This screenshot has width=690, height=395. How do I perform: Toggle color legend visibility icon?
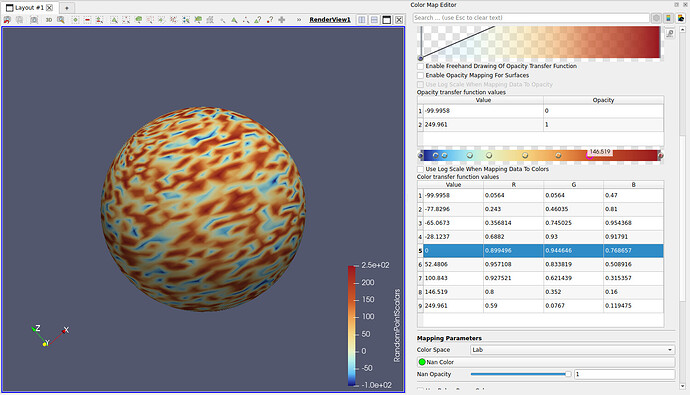pos(668,18)
